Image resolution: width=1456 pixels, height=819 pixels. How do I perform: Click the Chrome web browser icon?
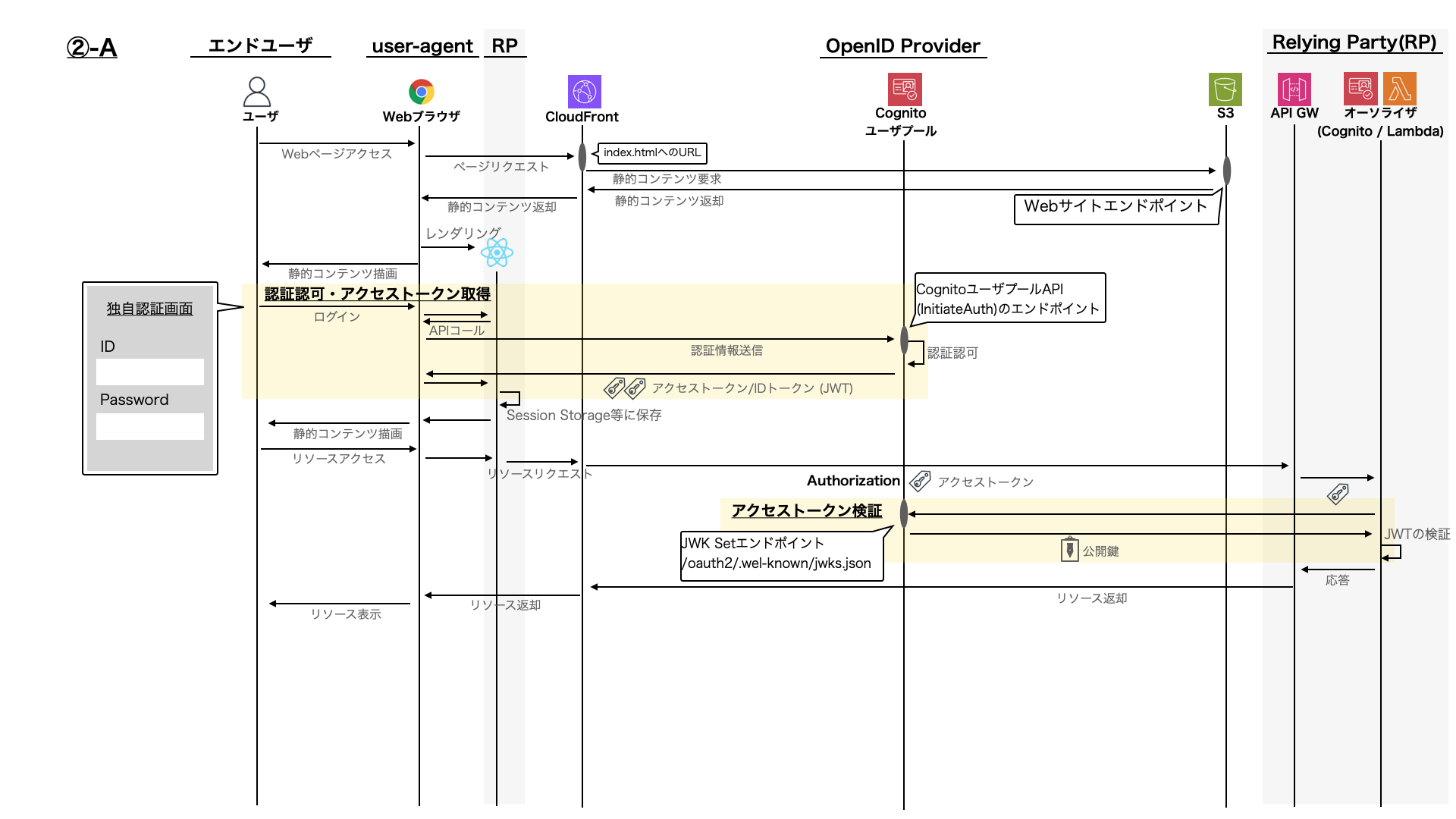coord(421,92)
